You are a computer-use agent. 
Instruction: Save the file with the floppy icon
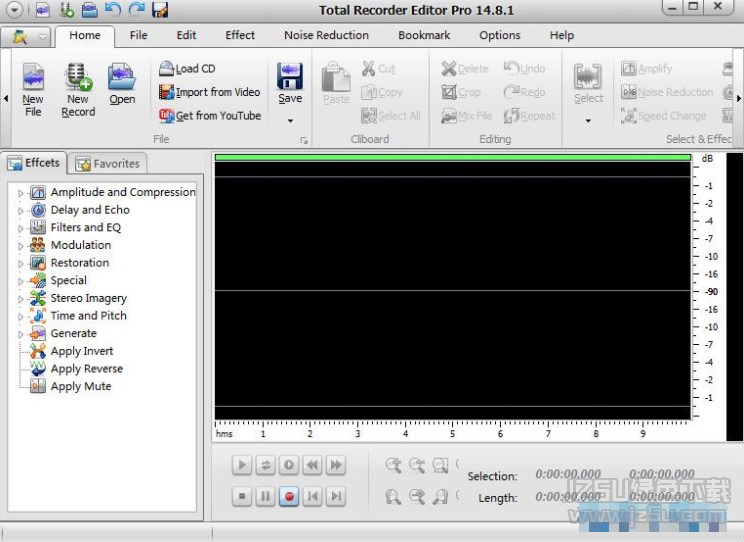[x=290, y=83]
